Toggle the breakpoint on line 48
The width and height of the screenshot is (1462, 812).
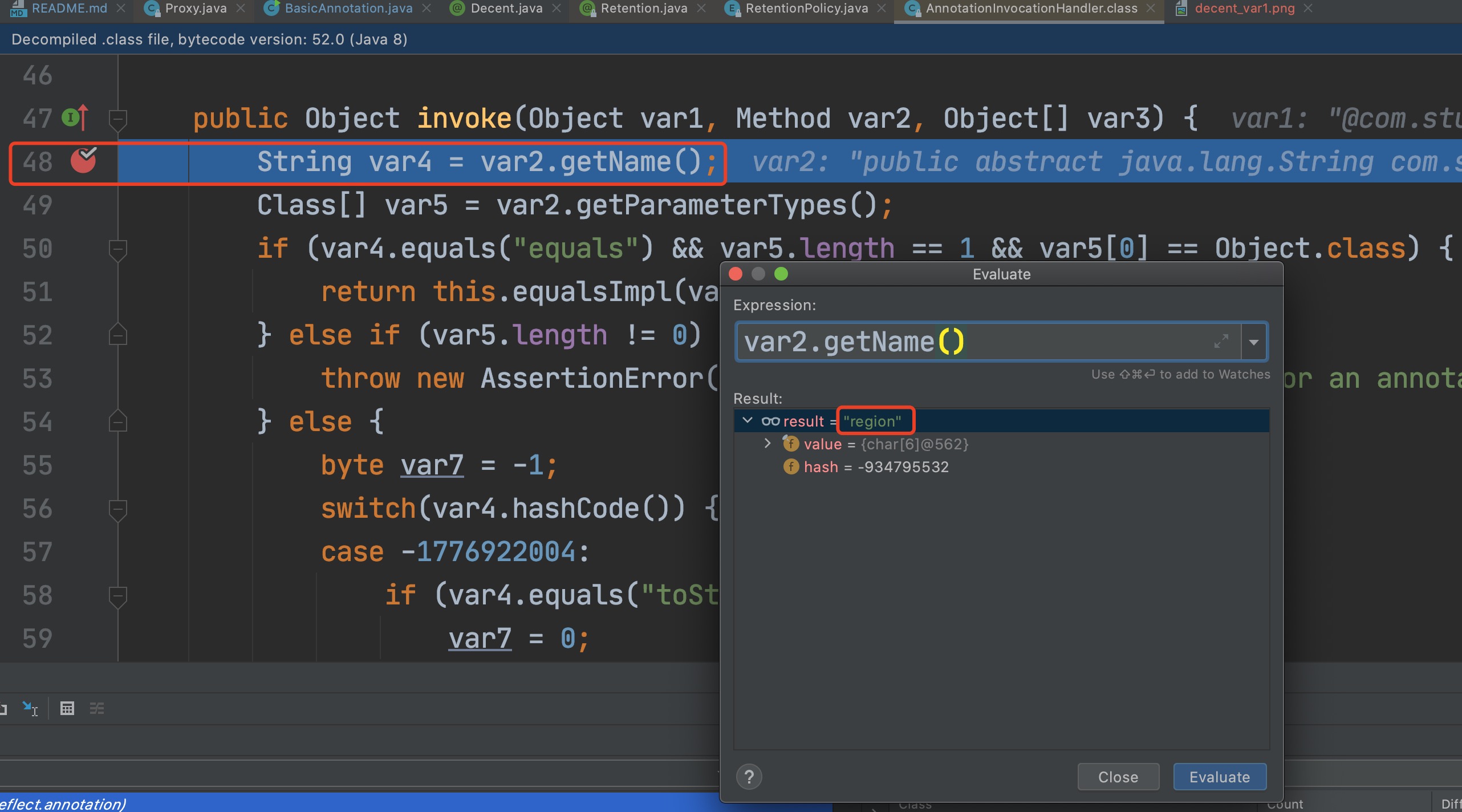click(x=83, y=161)
